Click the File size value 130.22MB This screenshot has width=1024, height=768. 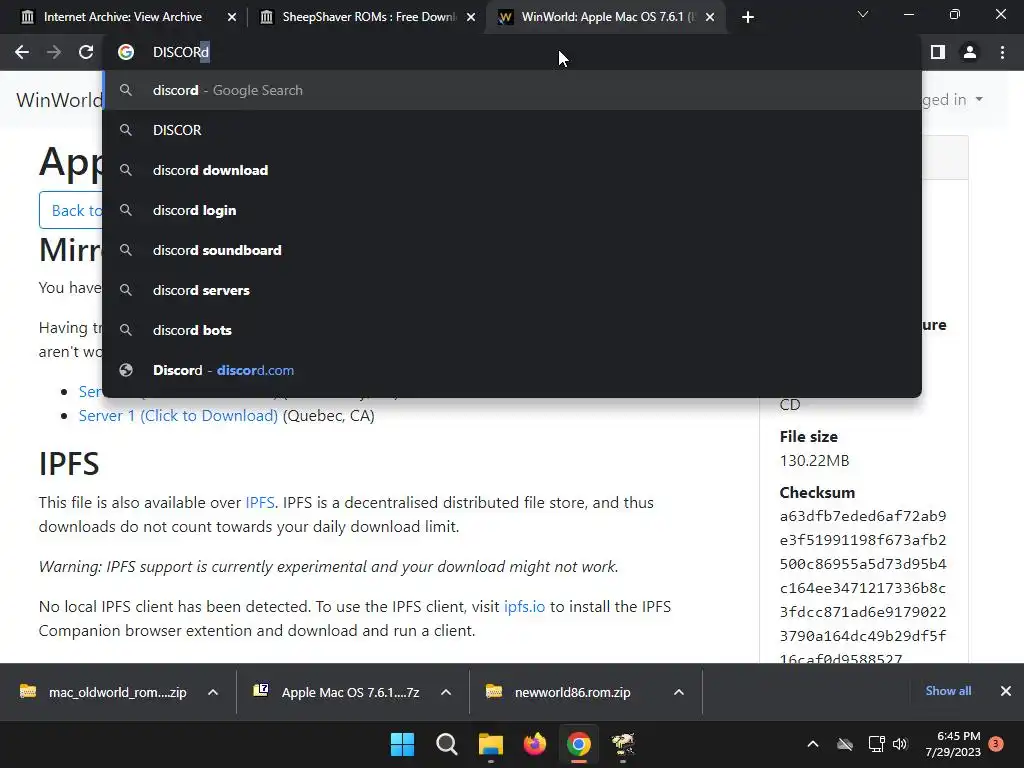(x=814, y=461)
